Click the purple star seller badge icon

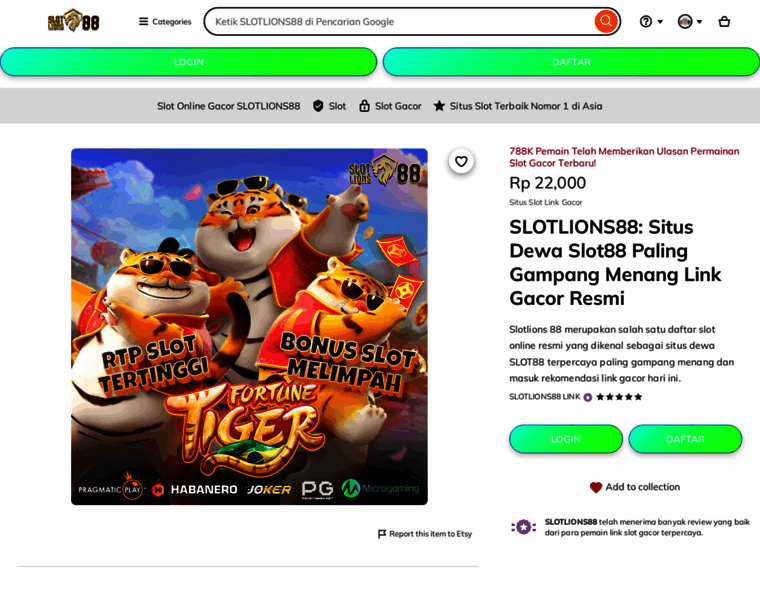[523, 527]
